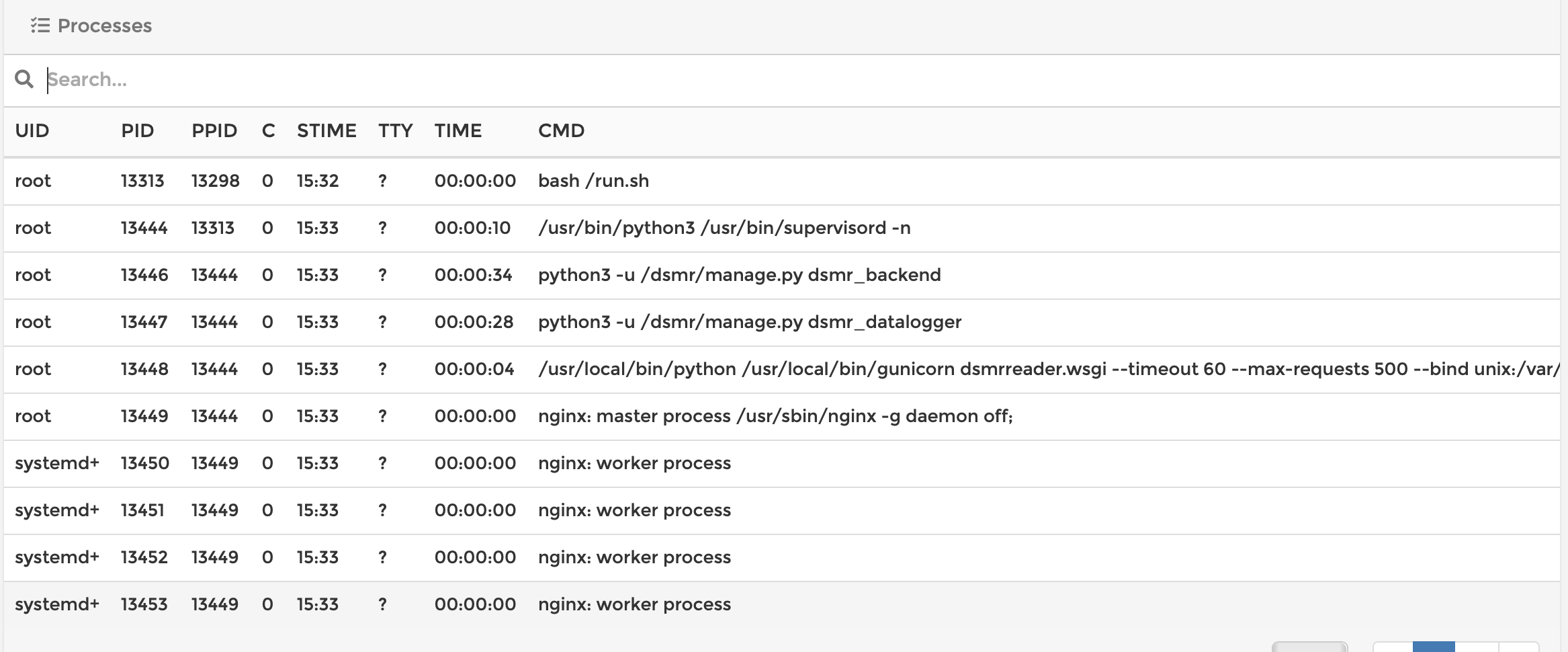Click the Processes checklist icon
The width and height of the screenshot is (1568, 652).
click(40, 26)
